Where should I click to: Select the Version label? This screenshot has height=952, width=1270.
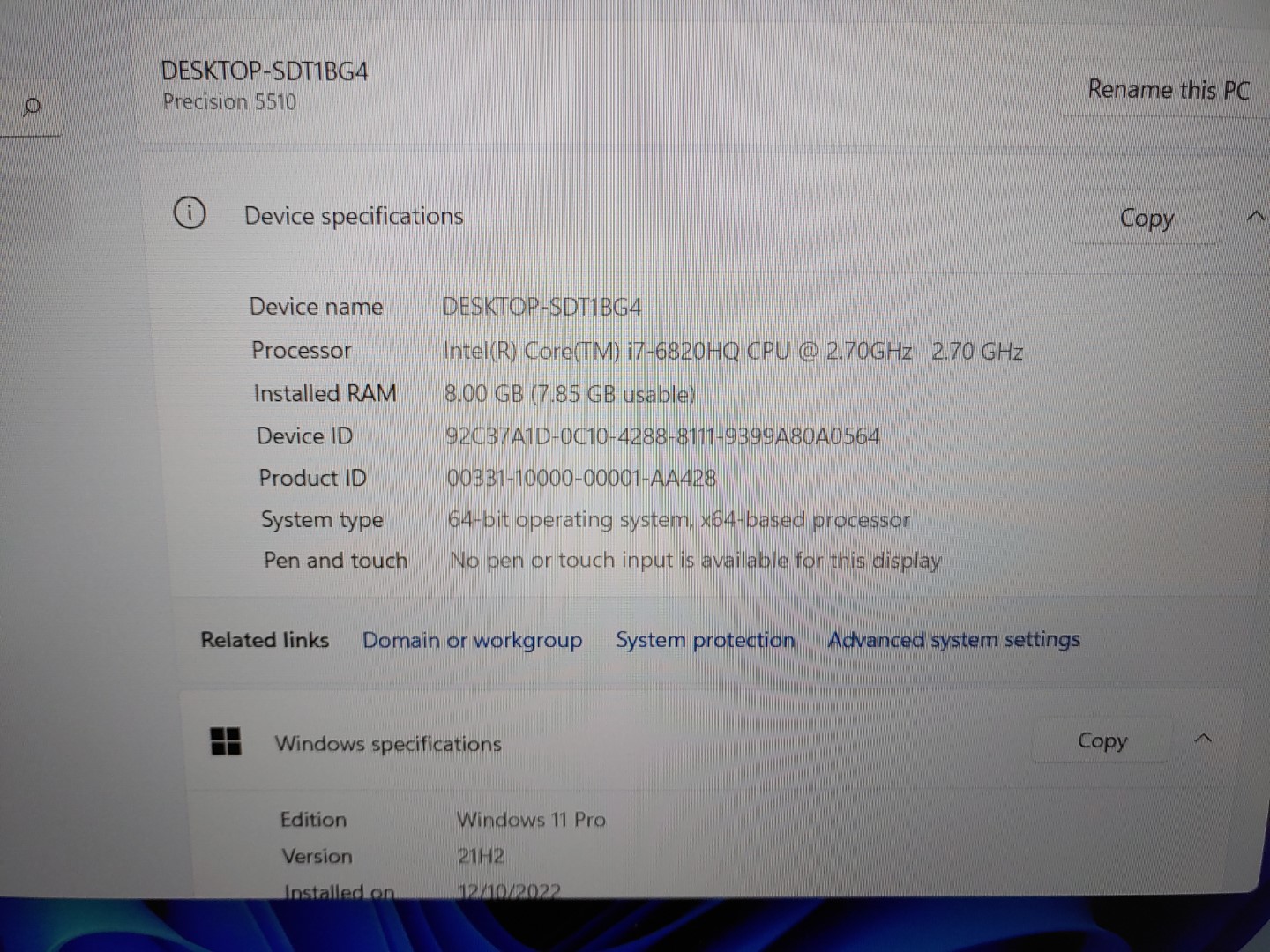[x=317, y=856]
